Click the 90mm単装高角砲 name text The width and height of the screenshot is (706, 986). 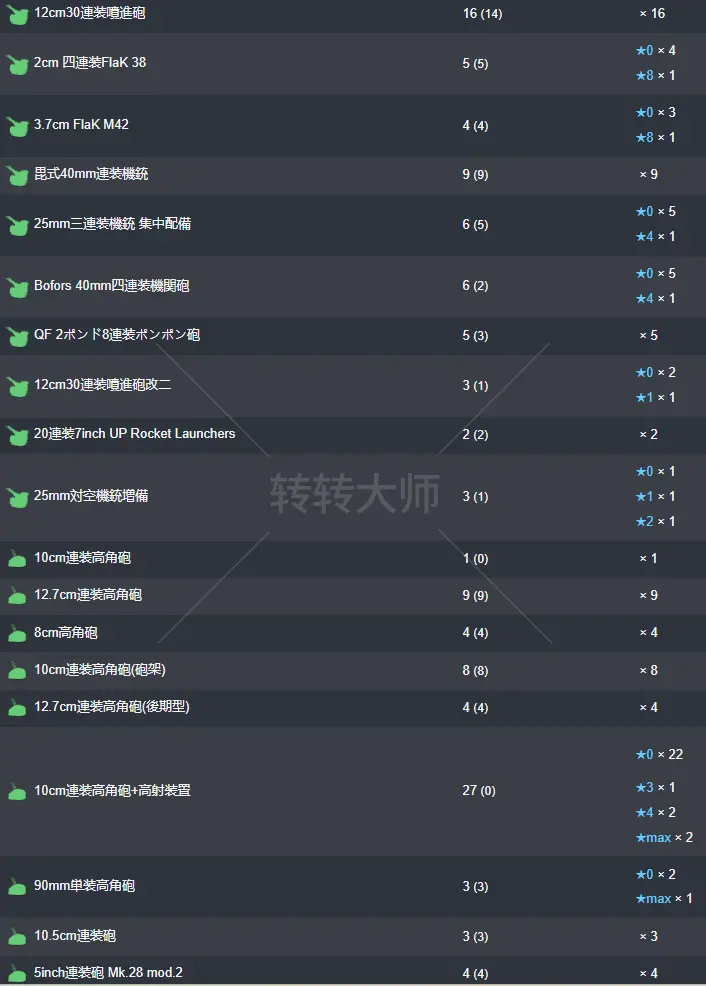pos(84,885)
